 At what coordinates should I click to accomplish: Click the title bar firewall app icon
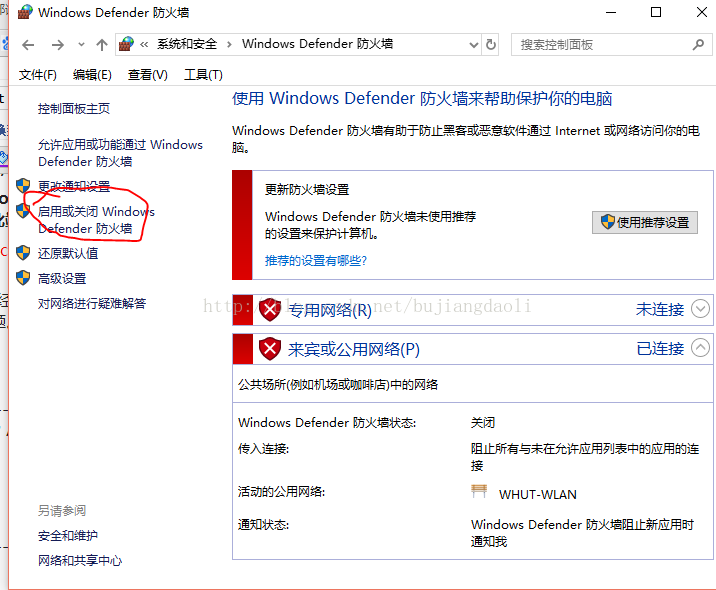pos(25,12)
